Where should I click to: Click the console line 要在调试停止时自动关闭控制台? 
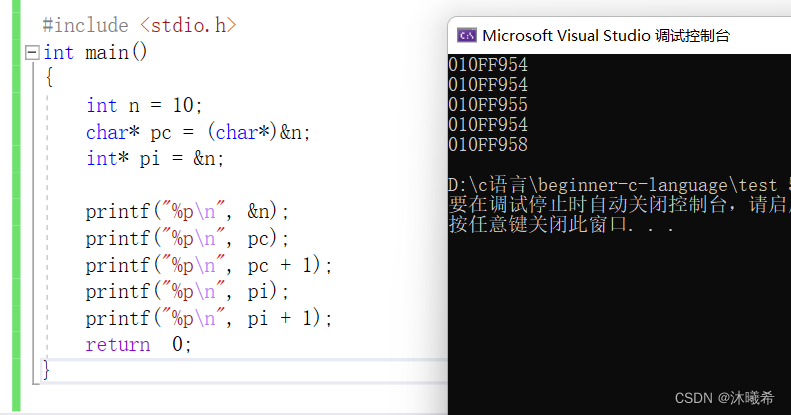pyautogui.click(x=588, y=204)
